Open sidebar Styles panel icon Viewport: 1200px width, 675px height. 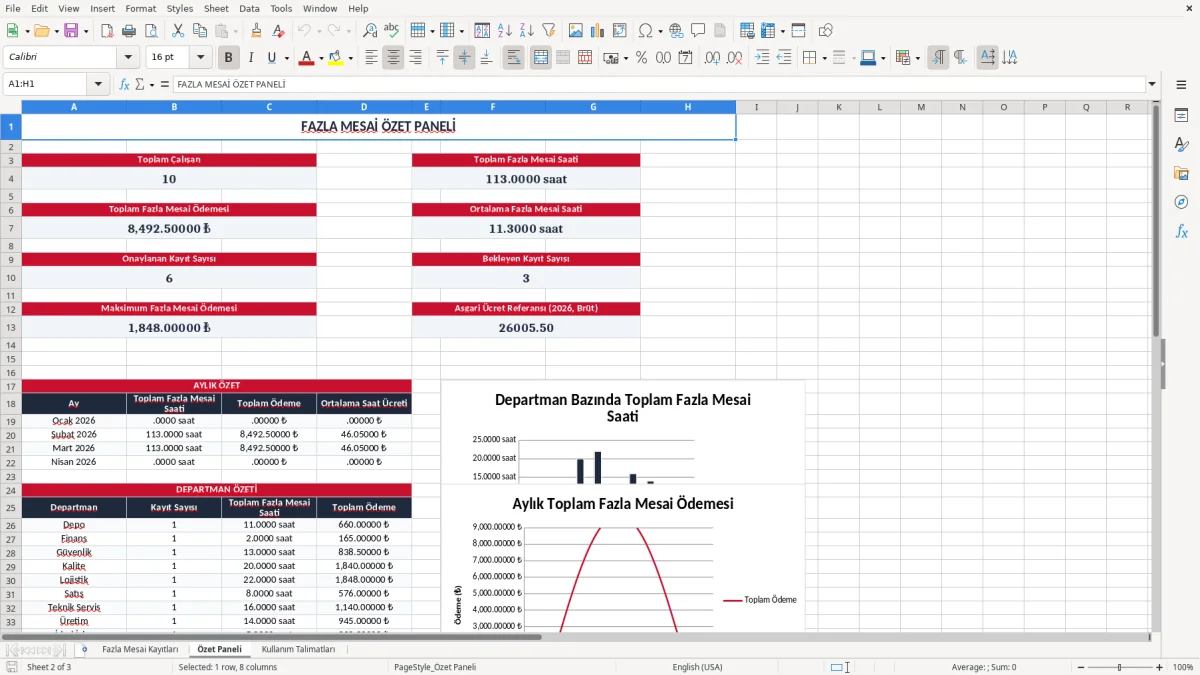click(1181, 144)
